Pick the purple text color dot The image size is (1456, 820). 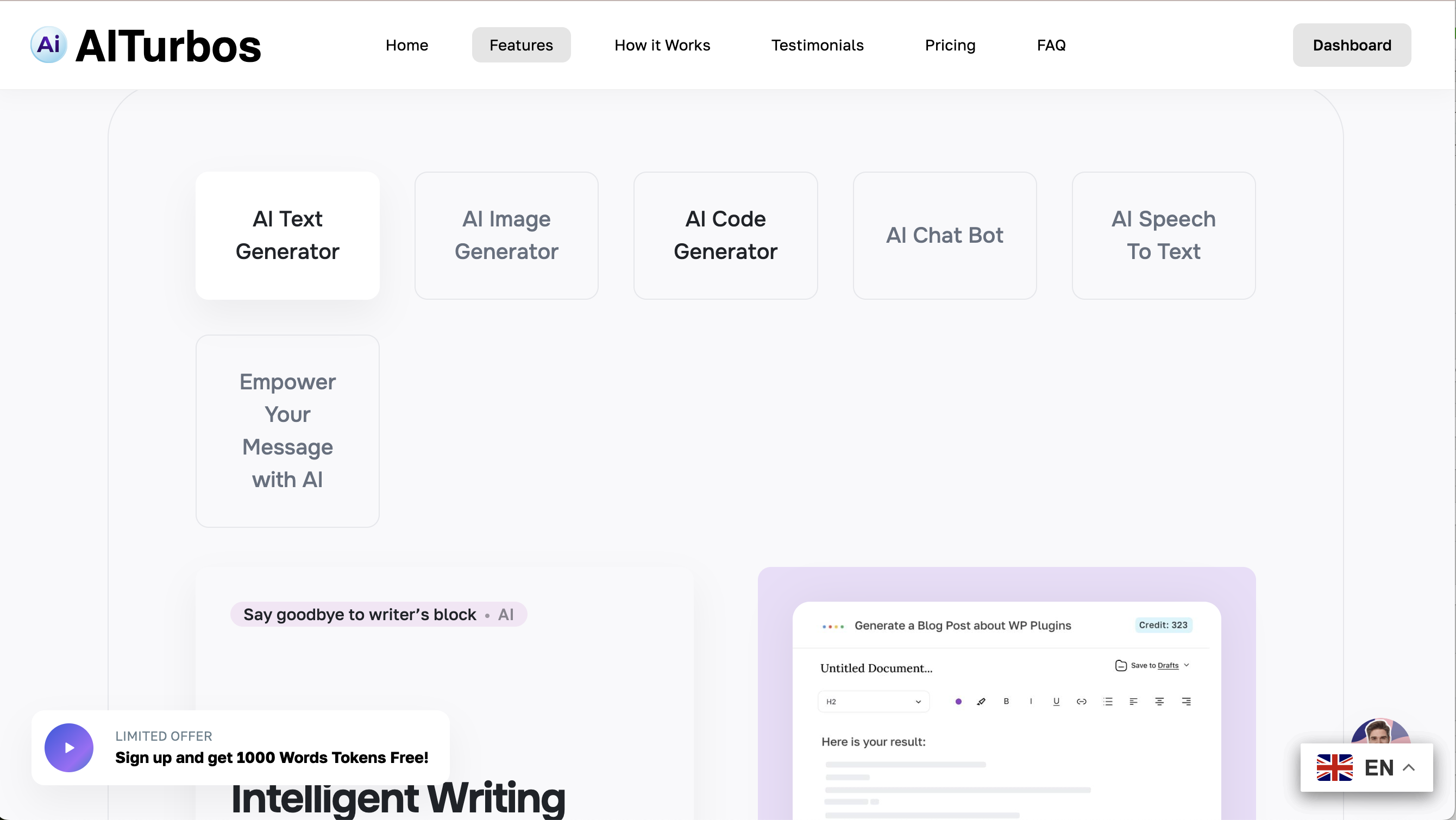coord(958,701)
